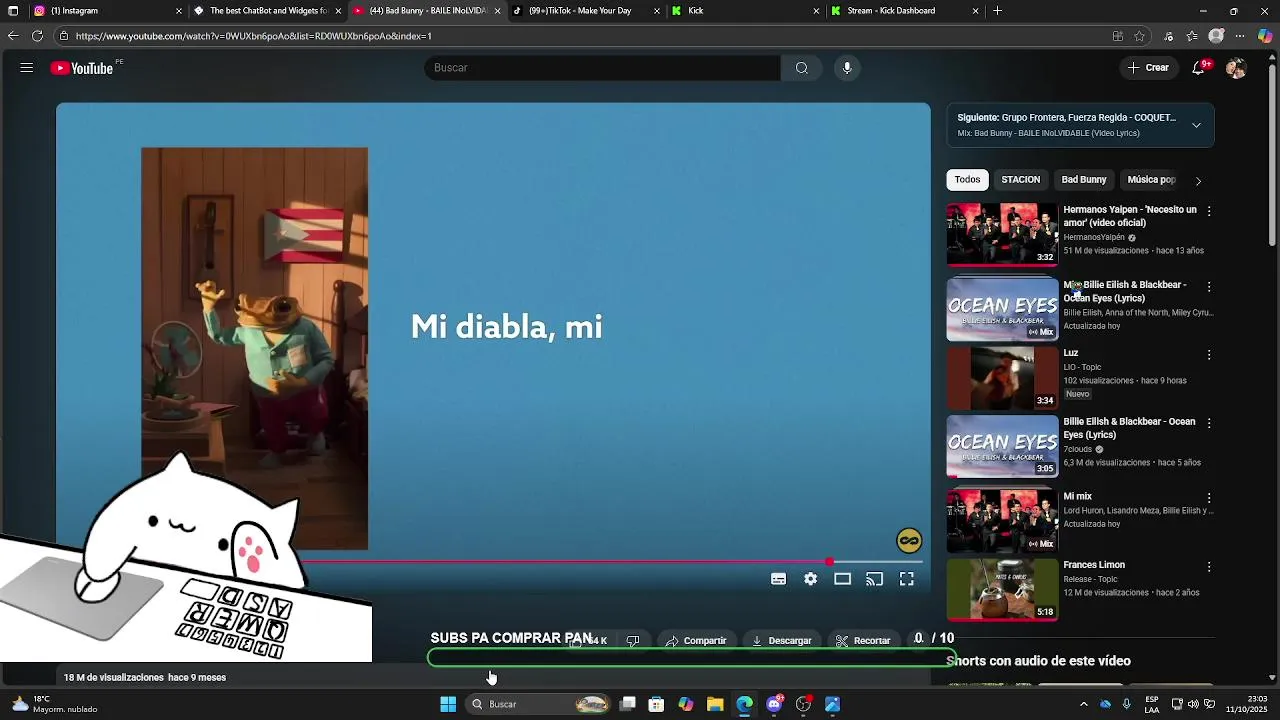The image size is (1280, 720).
Task: Toggle subtitles in the video player
Action: (x=778, y=579)
